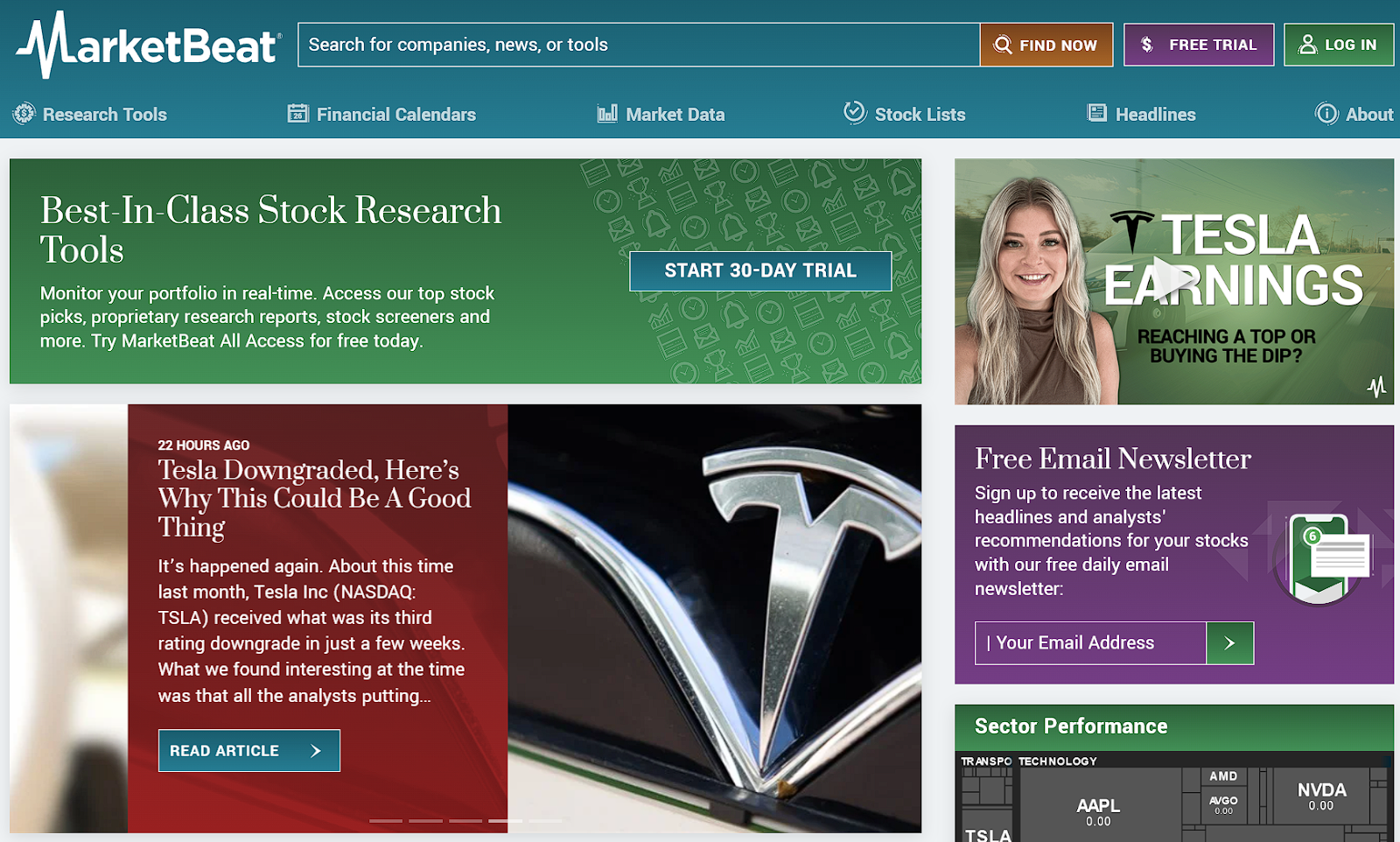Click the 22 HOURS AGO timestamp
1400x842 pixels.
pos(204,446)
